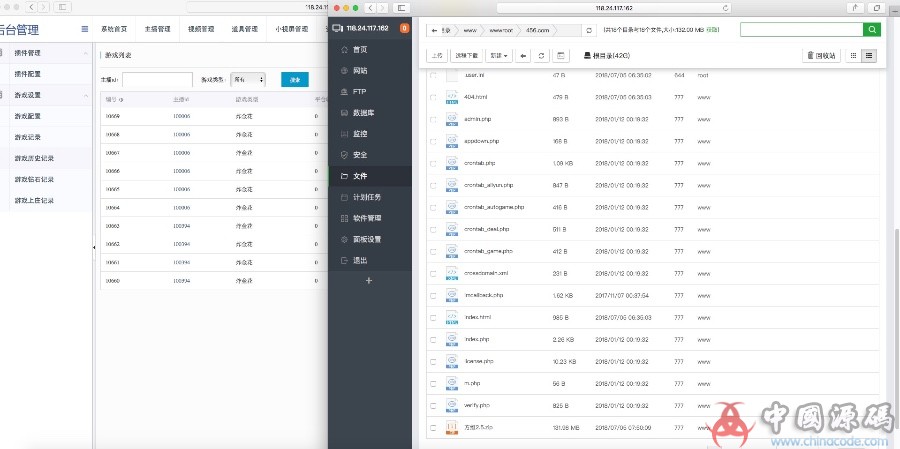This screenshot has height=449, width=900.
Task: Open 系统首页 tab in back window
Action: coord(114,29)
